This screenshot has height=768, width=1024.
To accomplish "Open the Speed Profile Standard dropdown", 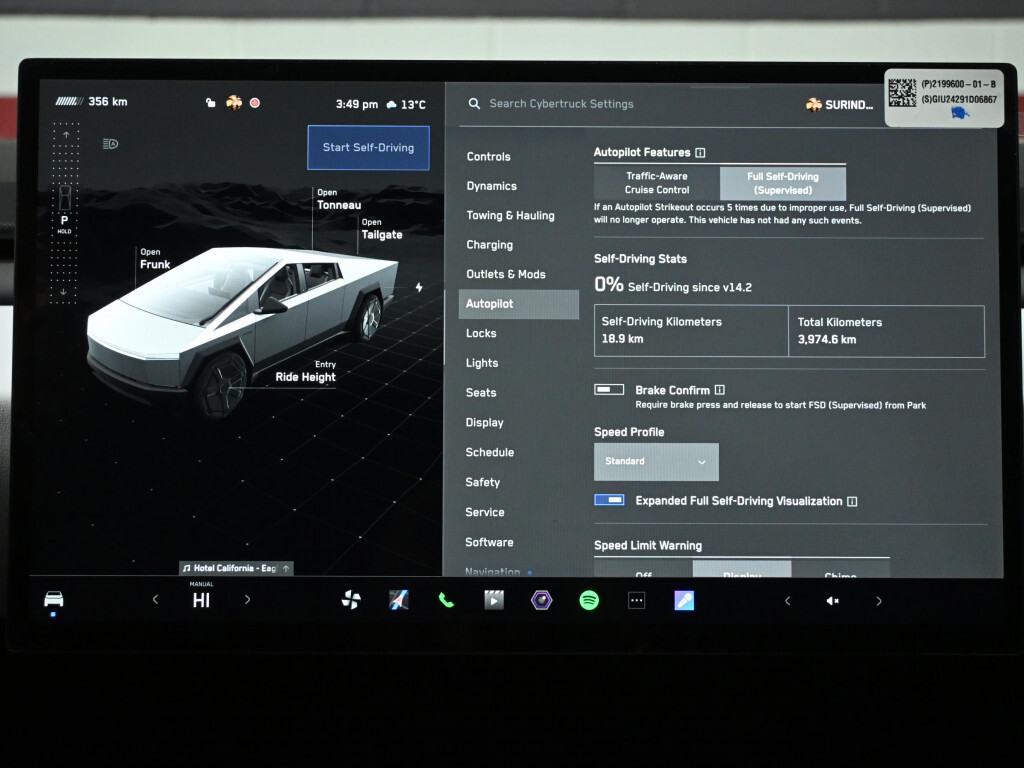I will [x=656, y=462].
